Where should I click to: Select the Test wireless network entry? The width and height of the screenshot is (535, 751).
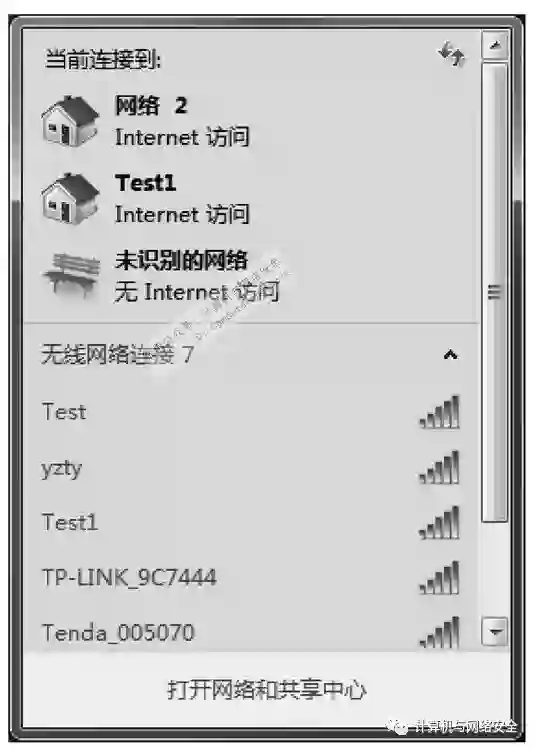250,412
